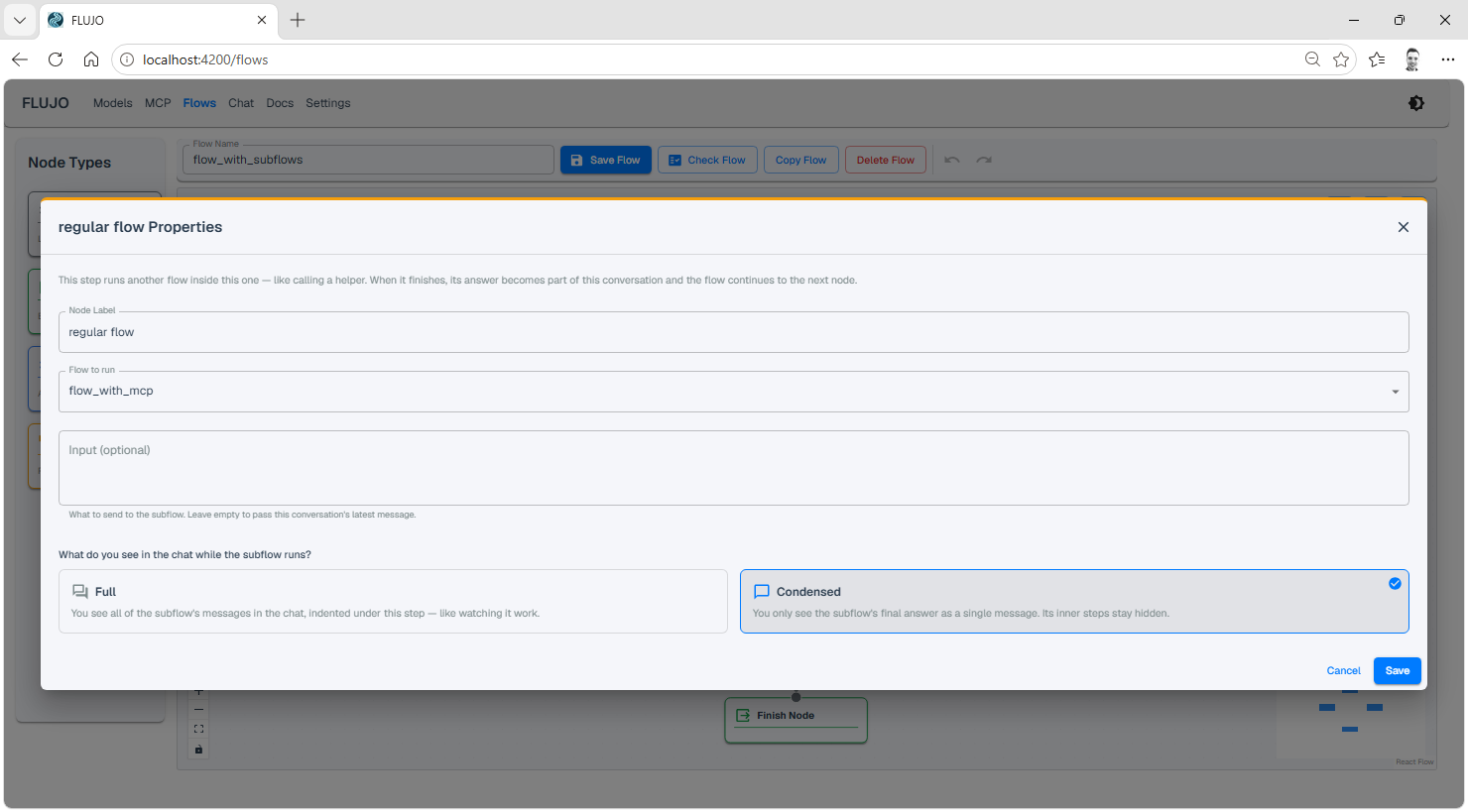Select the Condensed display option card
Viewport: 1468px width, 812px height.
coord(1074,601)
